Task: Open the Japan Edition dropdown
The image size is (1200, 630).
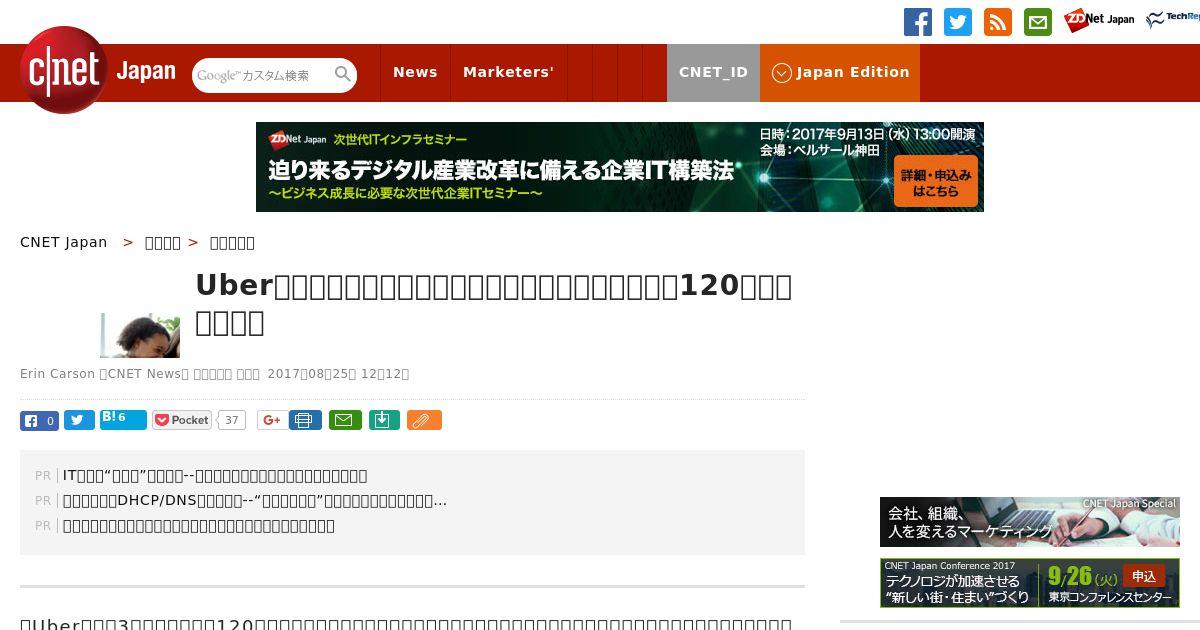Action: (x=840, y=72)
